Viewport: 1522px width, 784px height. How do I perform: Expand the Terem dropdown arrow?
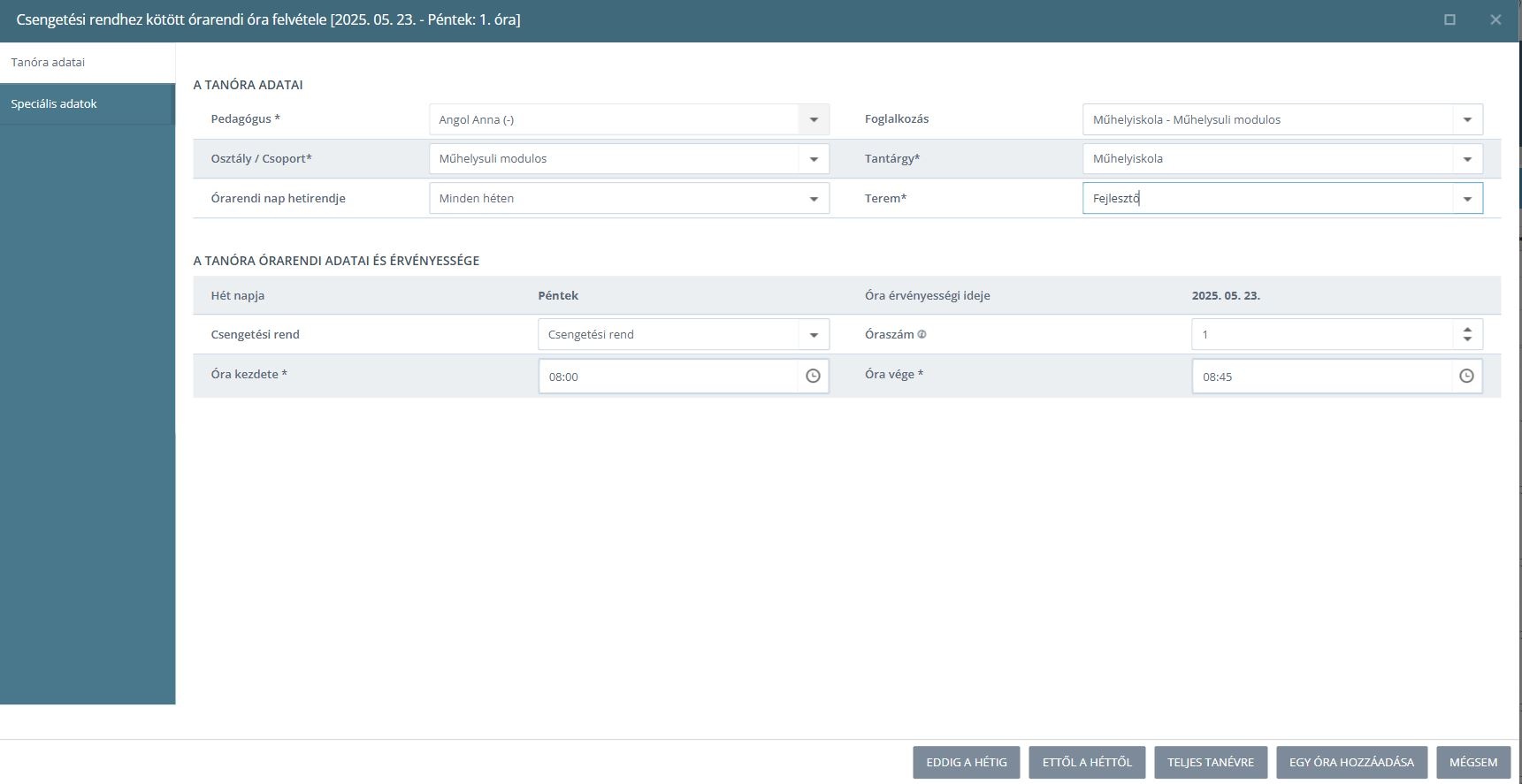coord(1467,199)
